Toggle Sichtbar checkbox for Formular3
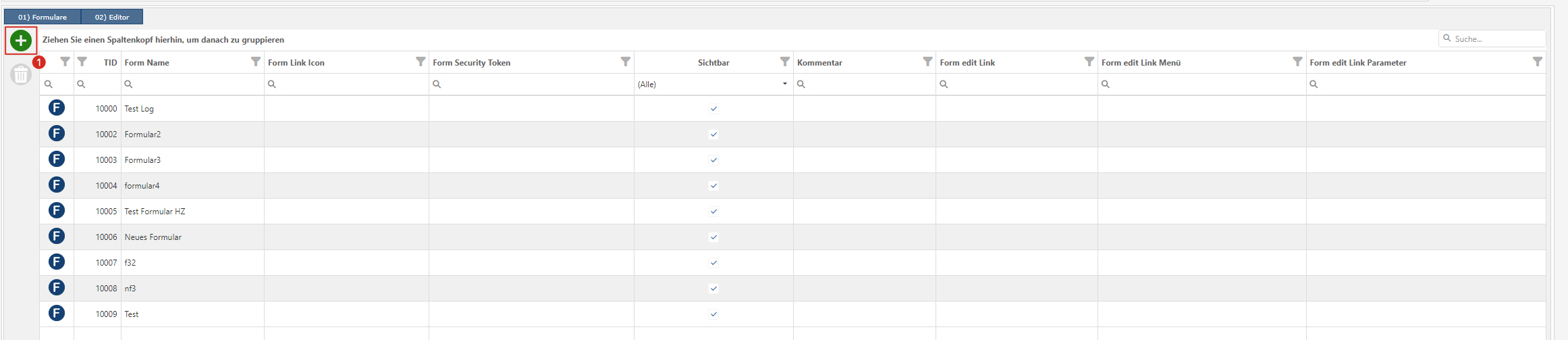 [x=713, y=160]
